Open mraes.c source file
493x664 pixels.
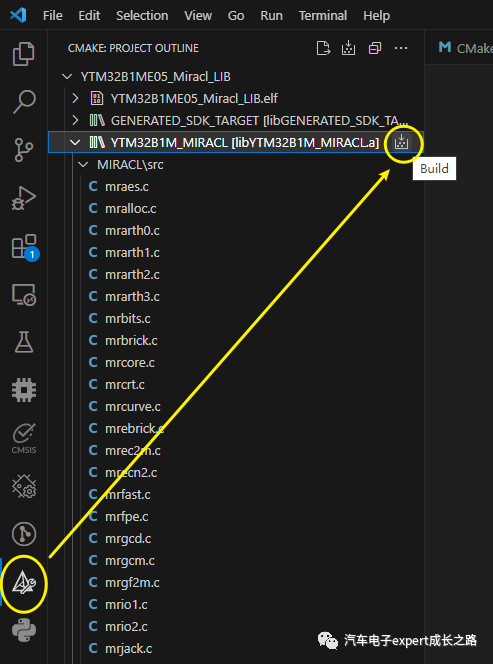[x=127, y=187]
